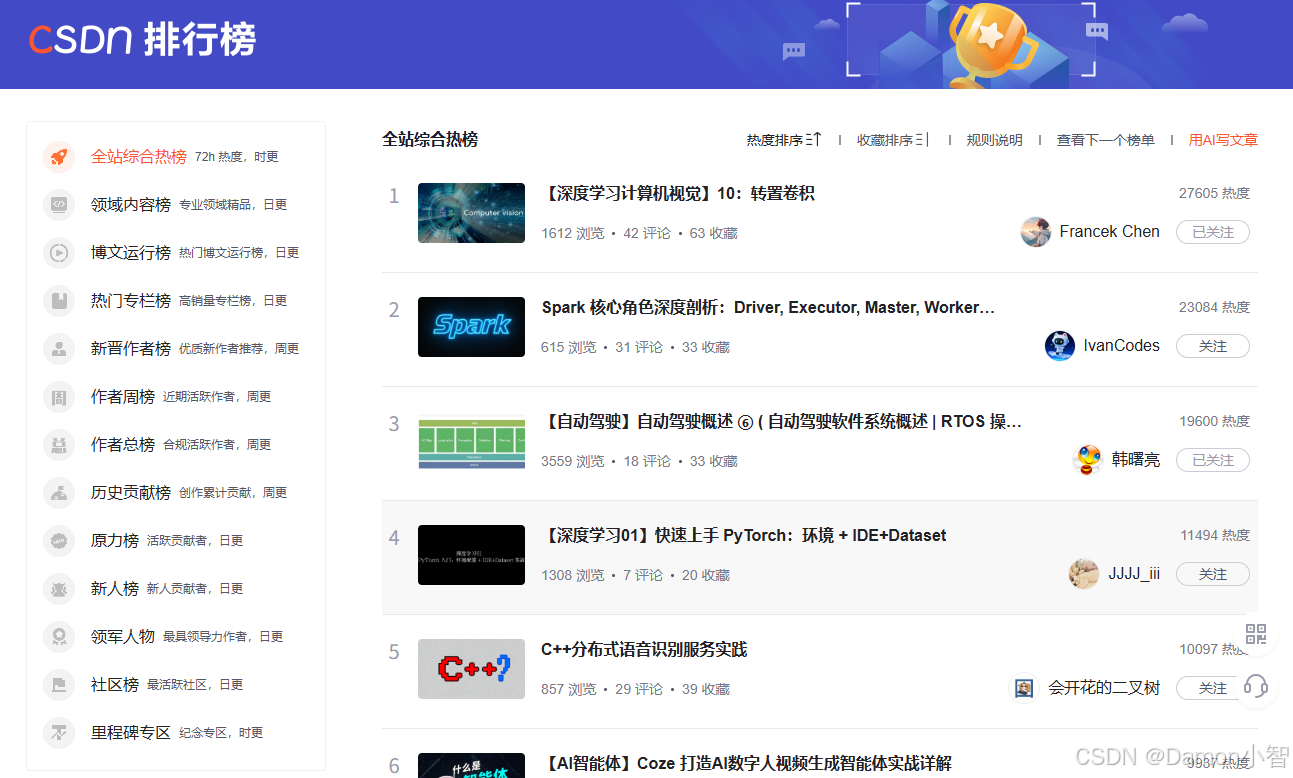Click the bookmark icon beside 热门专栏榜
Image resolution: width=1293 pixels, height=778 pixels.
click(59, 301)
